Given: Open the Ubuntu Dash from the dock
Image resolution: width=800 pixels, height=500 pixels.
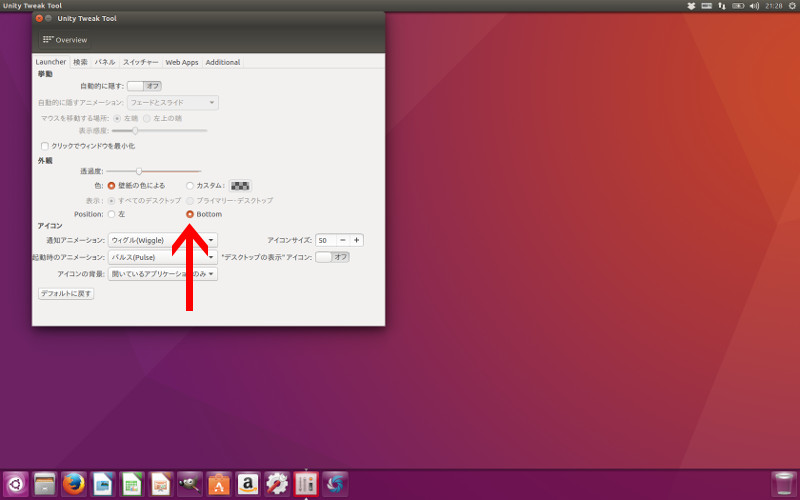Looking at the screenshot, I should click(16, 484).
